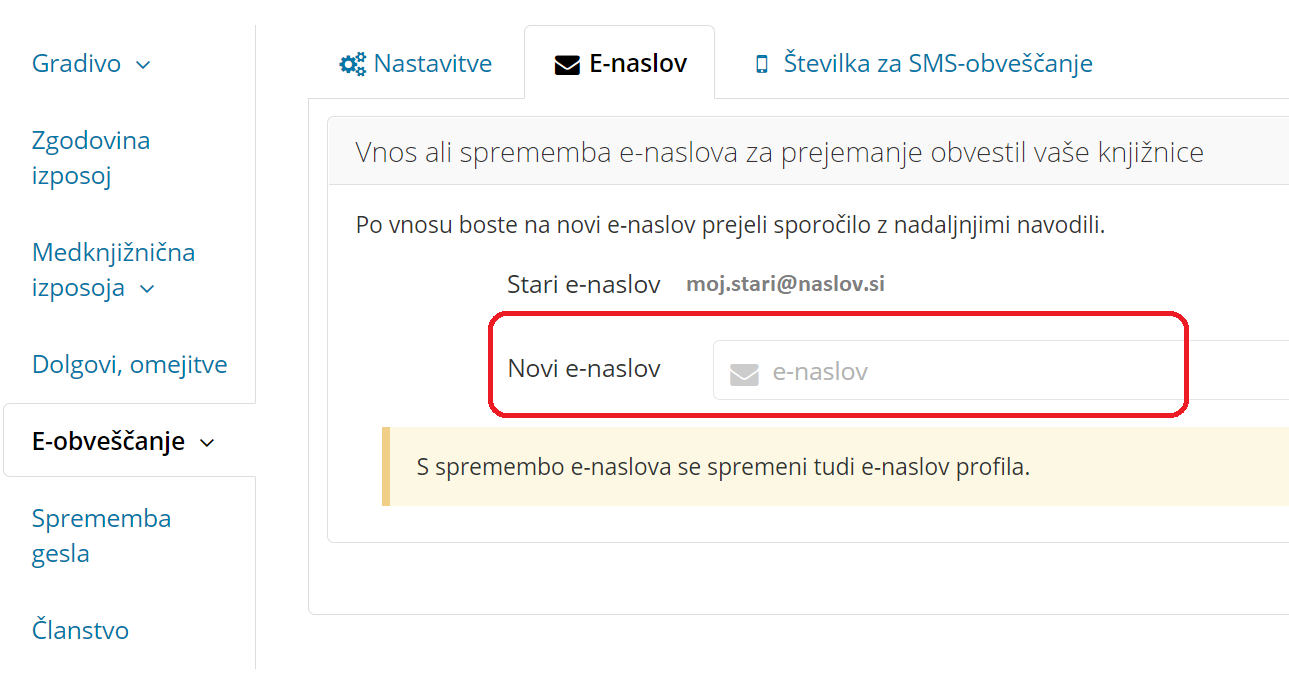This screenshot has height=678, width=1289.
Task: Click the envelope icon inside e-naslov field
Action: click(x=744, y=373)
